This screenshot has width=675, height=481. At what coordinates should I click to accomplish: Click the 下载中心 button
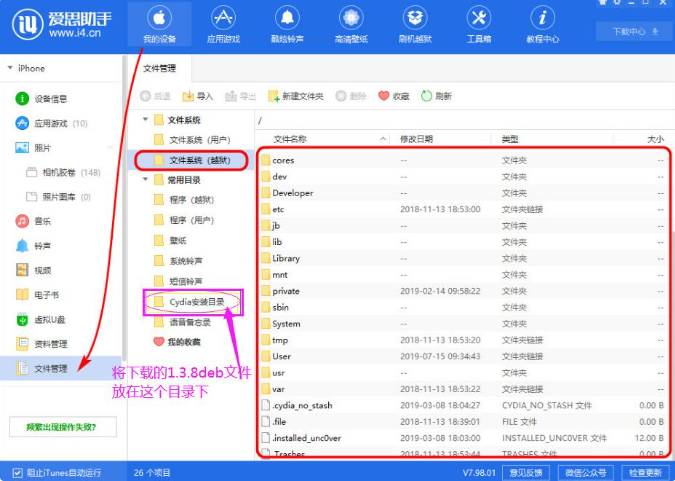(x=633, y=31)
